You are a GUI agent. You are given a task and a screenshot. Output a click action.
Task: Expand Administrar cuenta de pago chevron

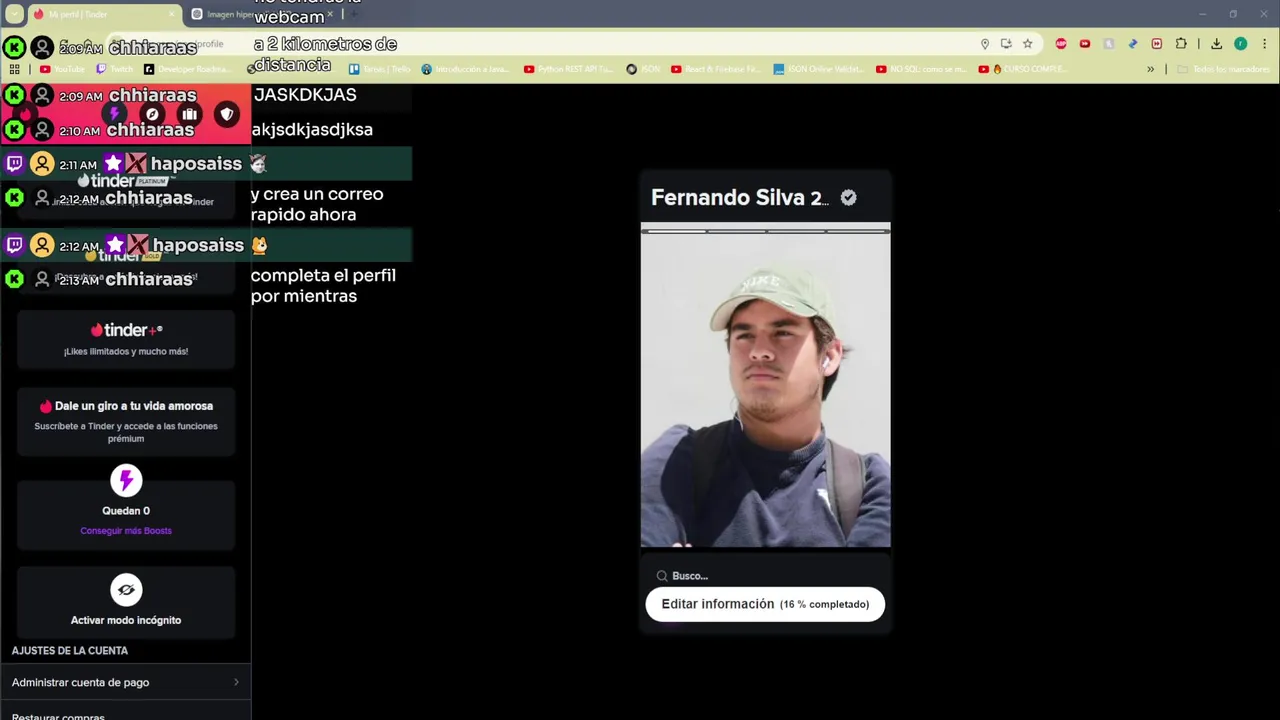(236, 682)
